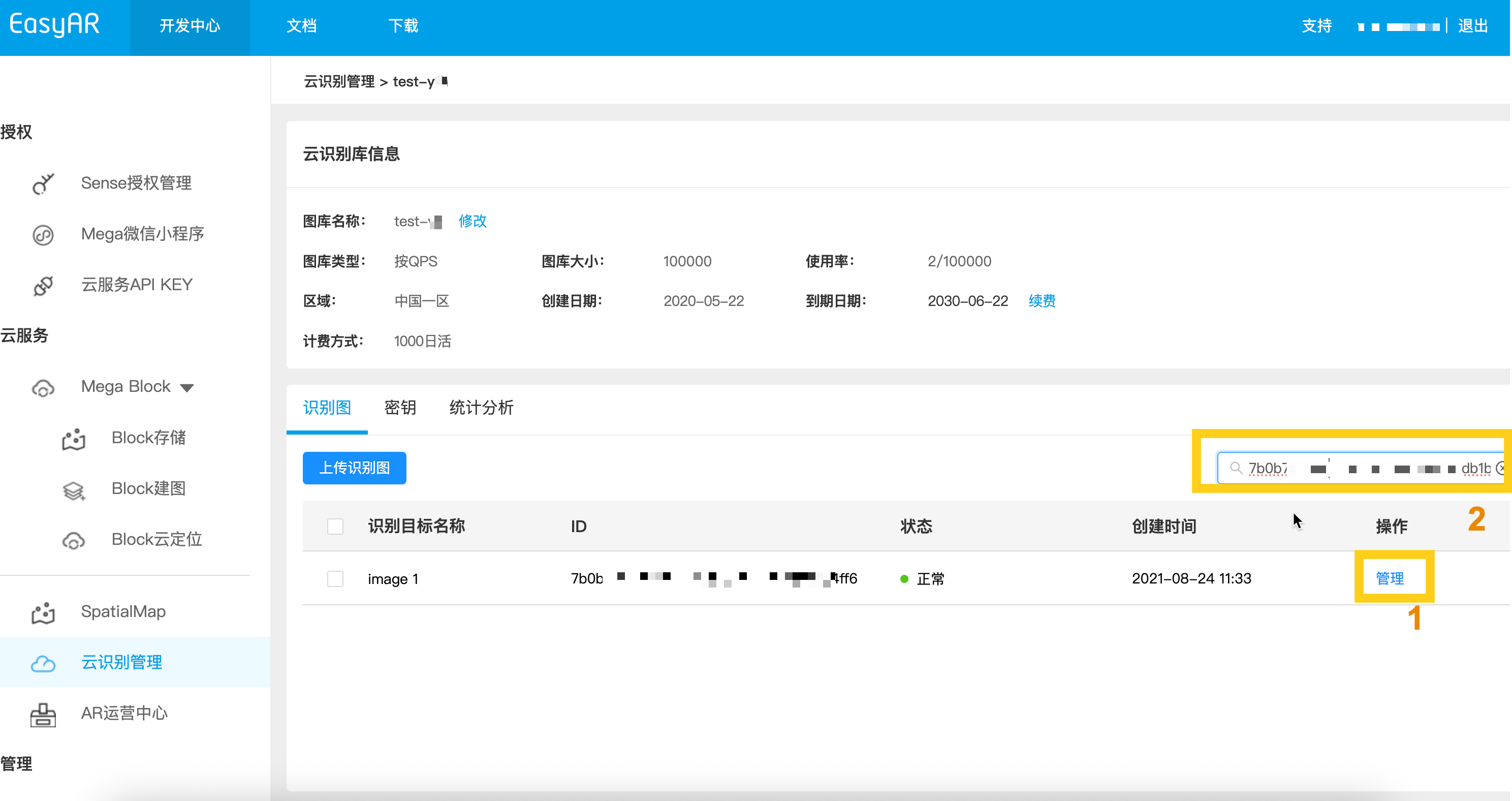Clear search box with the X icon
Image resolution: width=1512 pixels, height=801 pixels.
coord(1501,468)
